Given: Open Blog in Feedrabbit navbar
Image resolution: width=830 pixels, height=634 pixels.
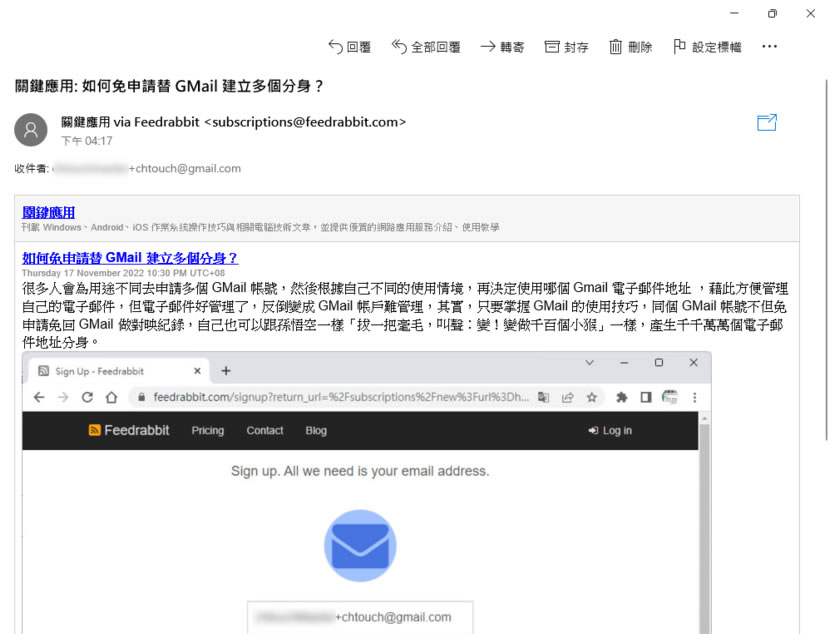Looking at the screenshot, I should 316,431.
